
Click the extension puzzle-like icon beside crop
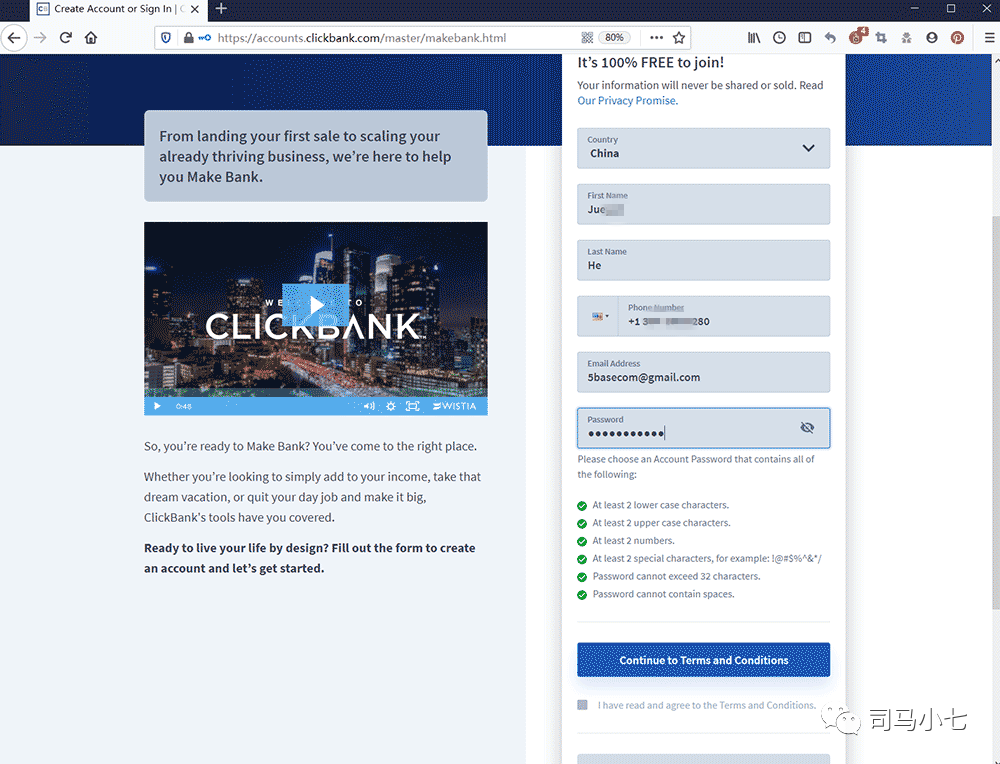coord(906,38)
